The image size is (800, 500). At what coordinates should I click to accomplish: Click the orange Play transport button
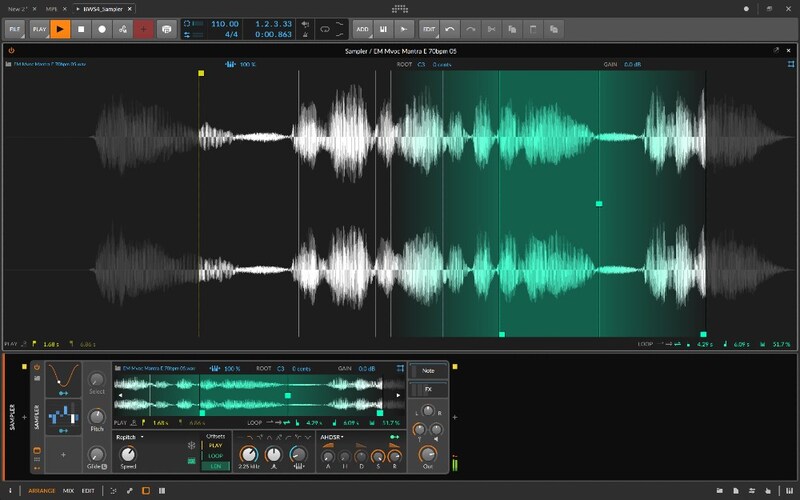pyautogui.click(x=61, y=29)
